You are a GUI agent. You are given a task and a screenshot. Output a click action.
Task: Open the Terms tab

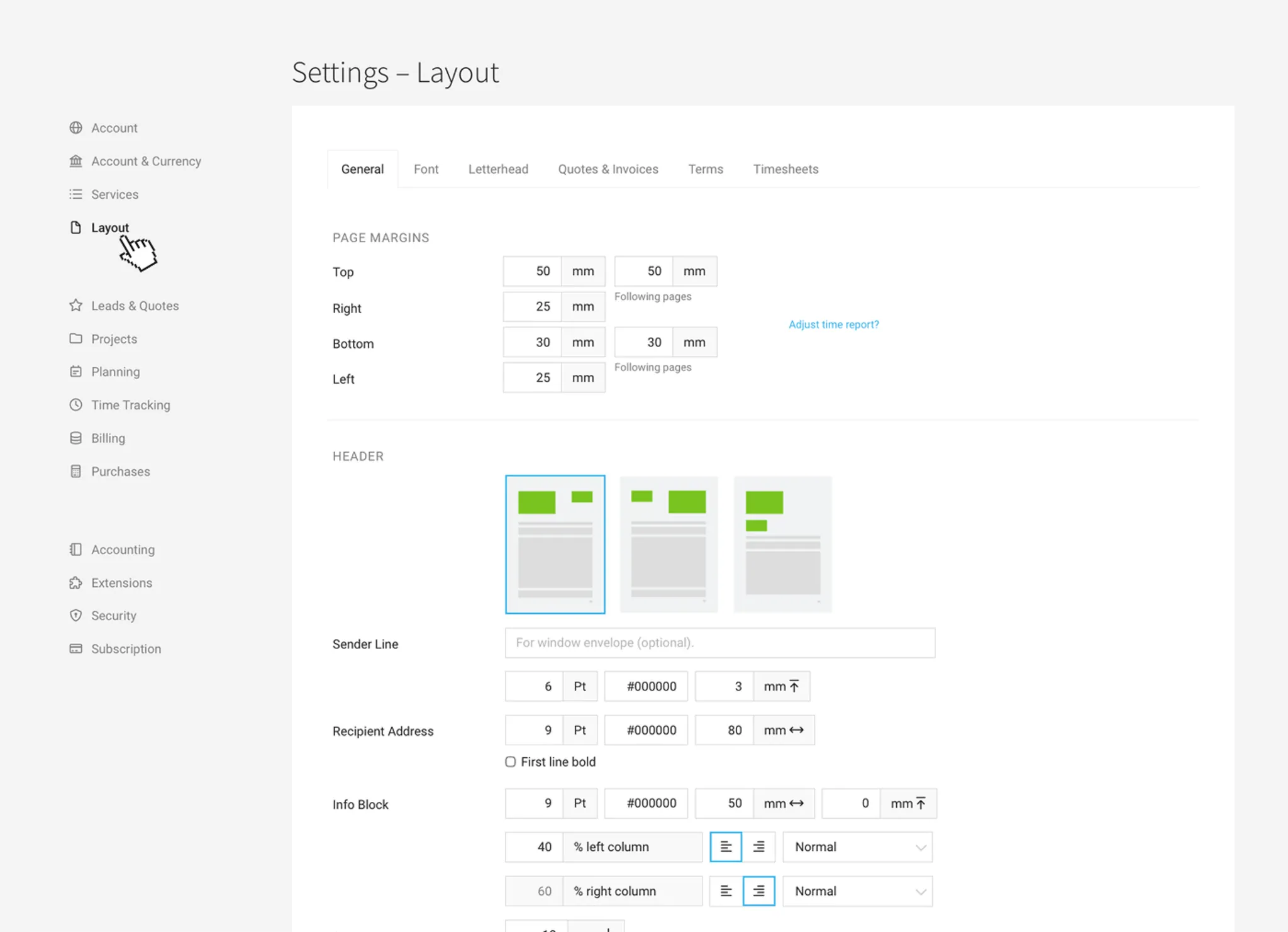pos(706,169)
